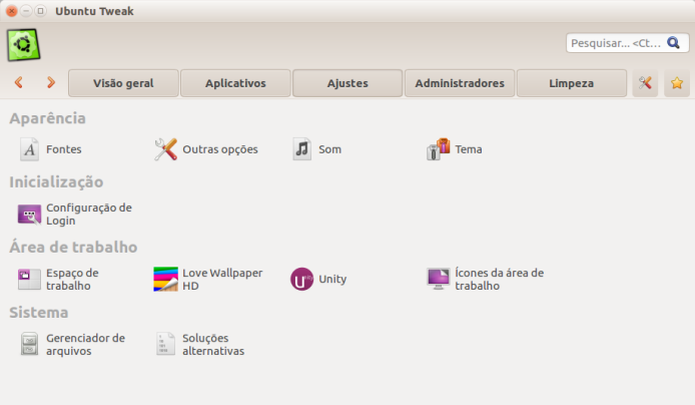Screen dimensions: 695x405
Task: Open preferences via the wrench and screwdriver icon
Action: point(645,83)
